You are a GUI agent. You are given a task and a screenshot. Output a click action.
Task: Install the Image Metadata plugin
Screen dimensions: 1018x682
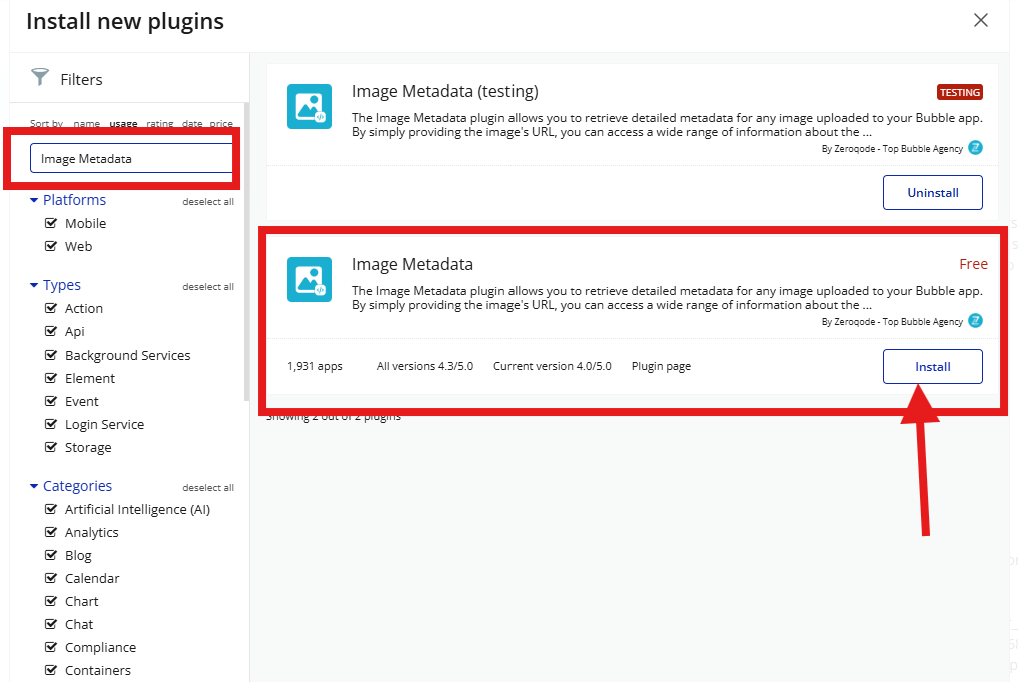tap(932, 366)
